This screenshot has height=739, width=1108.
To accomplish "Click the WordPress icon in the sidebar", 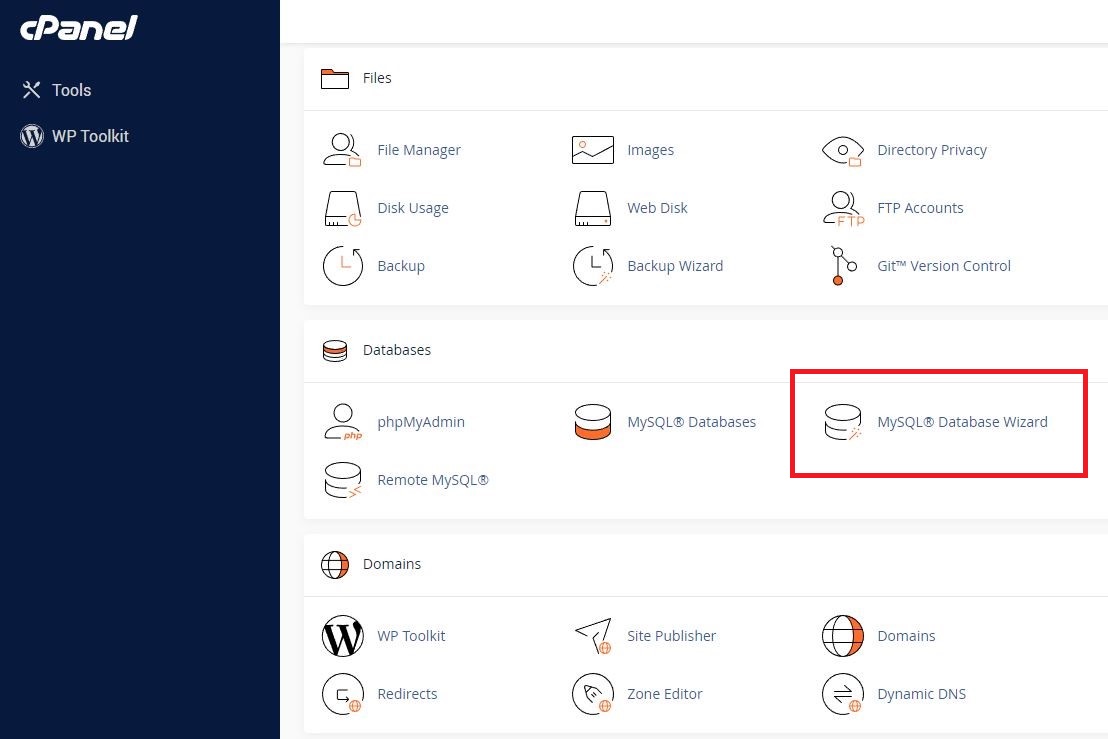I will coord(32,136).
